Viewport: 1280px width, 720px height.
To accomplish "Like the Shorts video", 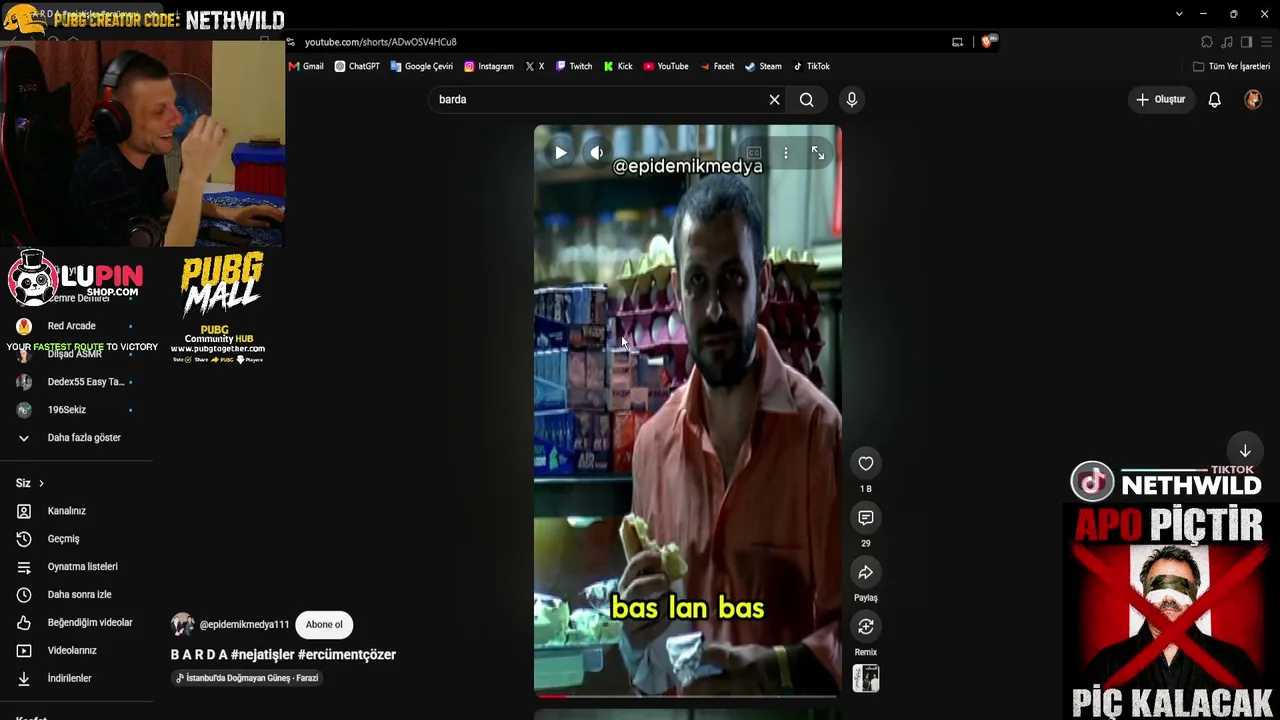I will pyautogui.click(x=866, y=463).
